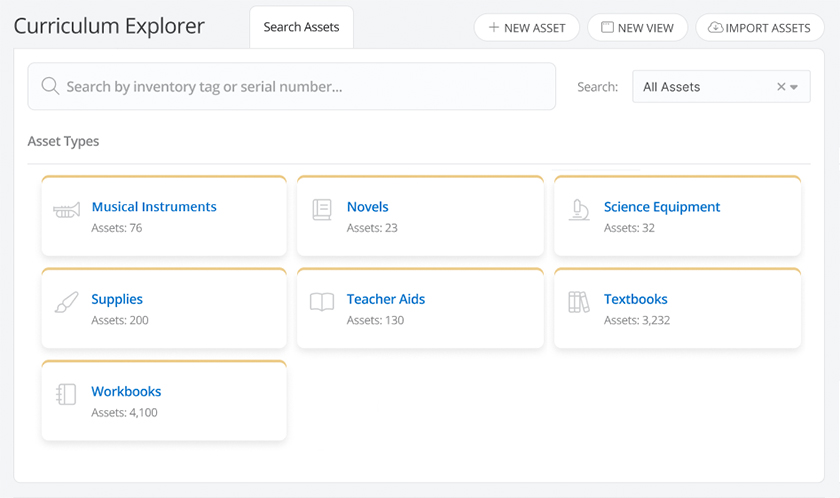Click the microscope icon for Science Equipment

pos(579,210)
